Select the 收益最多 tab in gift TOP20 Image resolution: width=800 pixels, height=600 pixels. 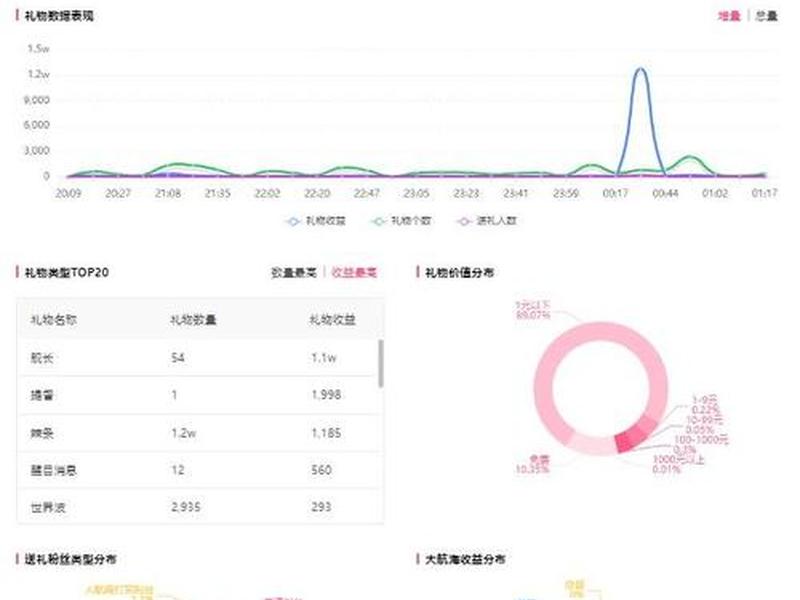pos(354,273)
